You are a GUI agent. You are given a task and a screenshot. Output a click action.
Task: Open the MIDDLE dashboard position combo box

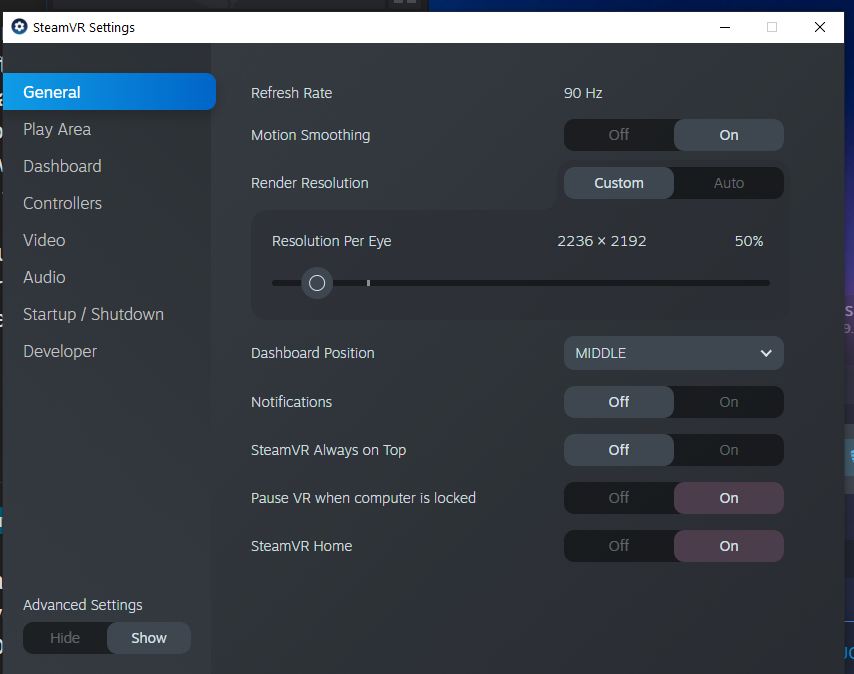[672, 353]
